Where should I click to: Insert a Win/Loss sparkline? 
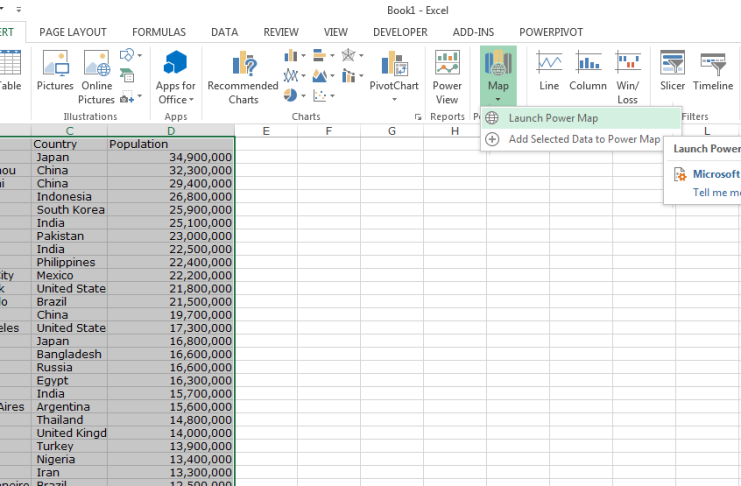click(628, 77)
